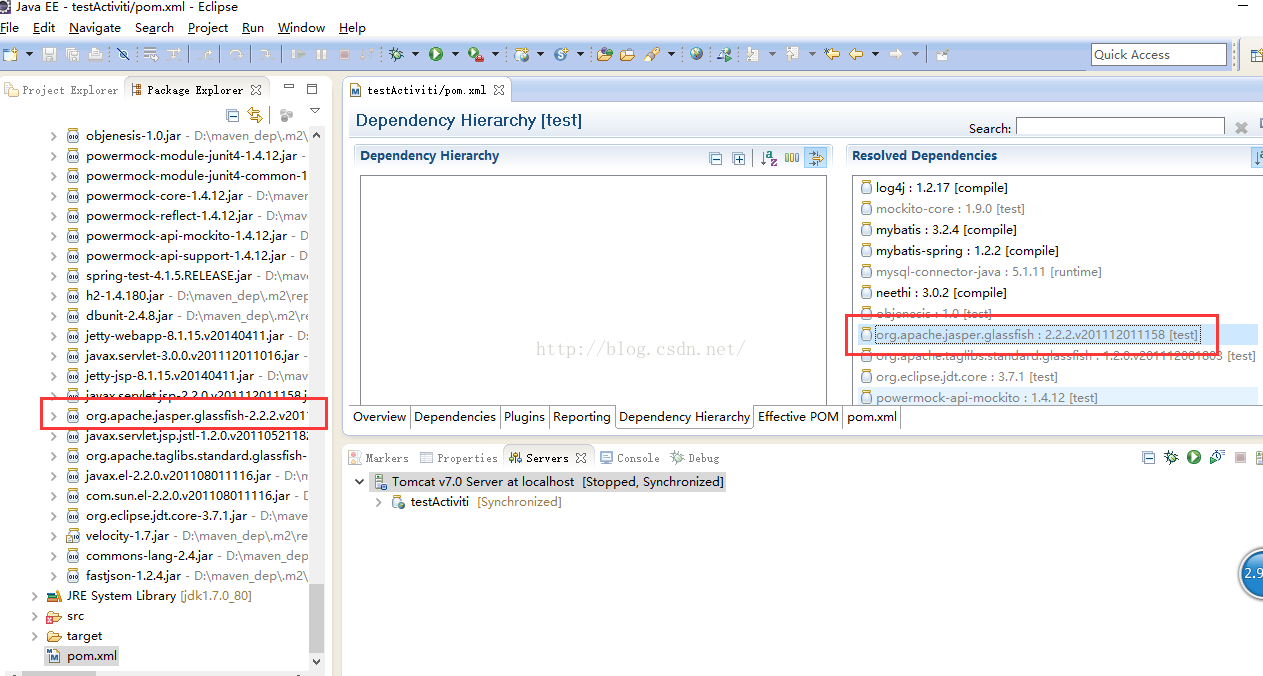Image resolution: width=1263 pixels, height=676 pixels.
Task: Start server in debug mode icon
Action: 1171,457
